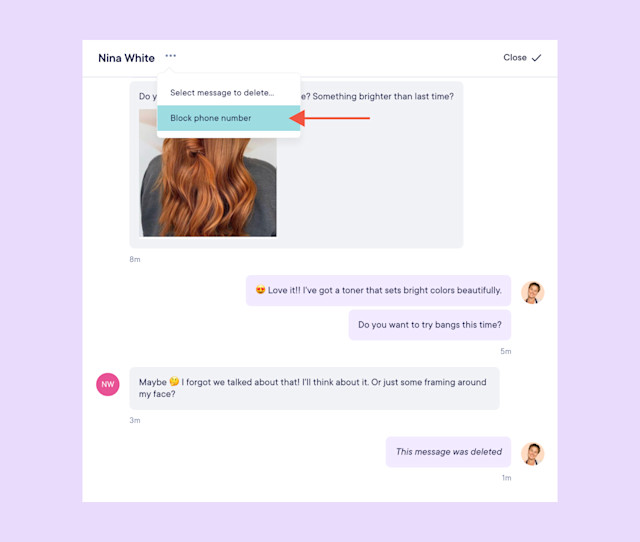Select "Block phone number" menu option
Screen dimensions: 640x542
coord(229,118)
